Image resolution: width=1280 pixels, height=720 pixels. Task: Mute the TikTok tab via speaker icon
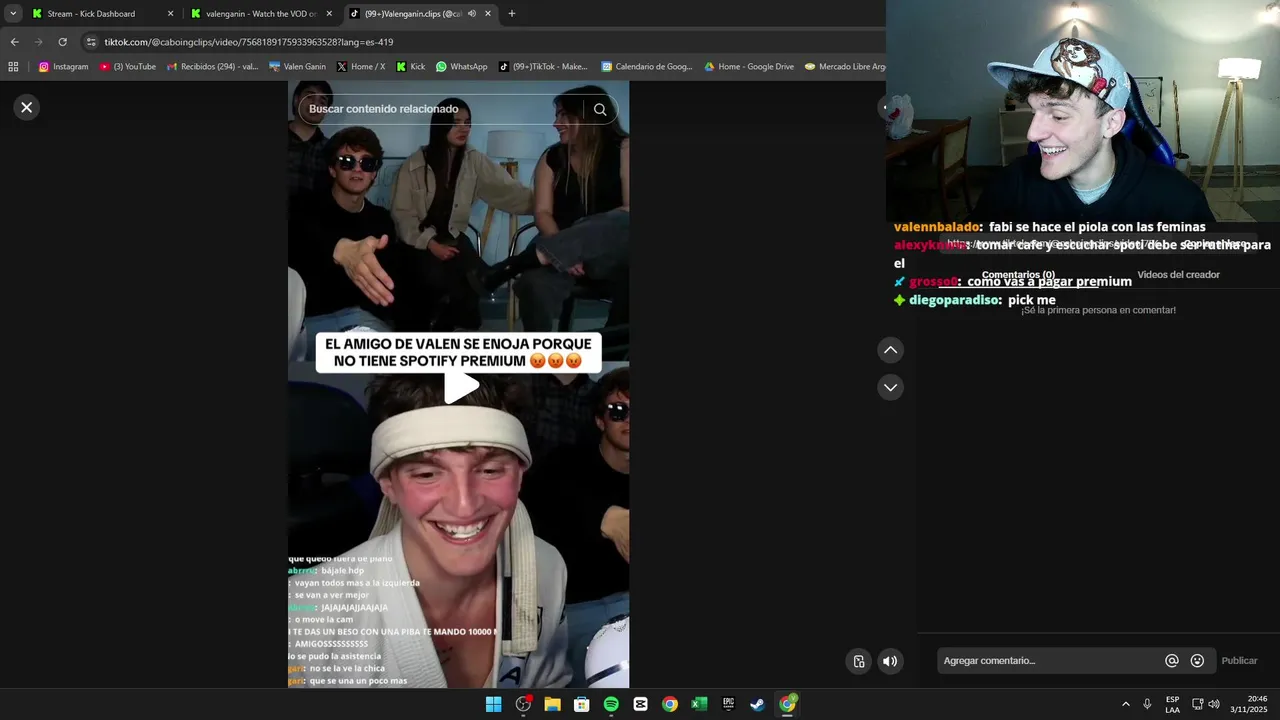[471, 14]
